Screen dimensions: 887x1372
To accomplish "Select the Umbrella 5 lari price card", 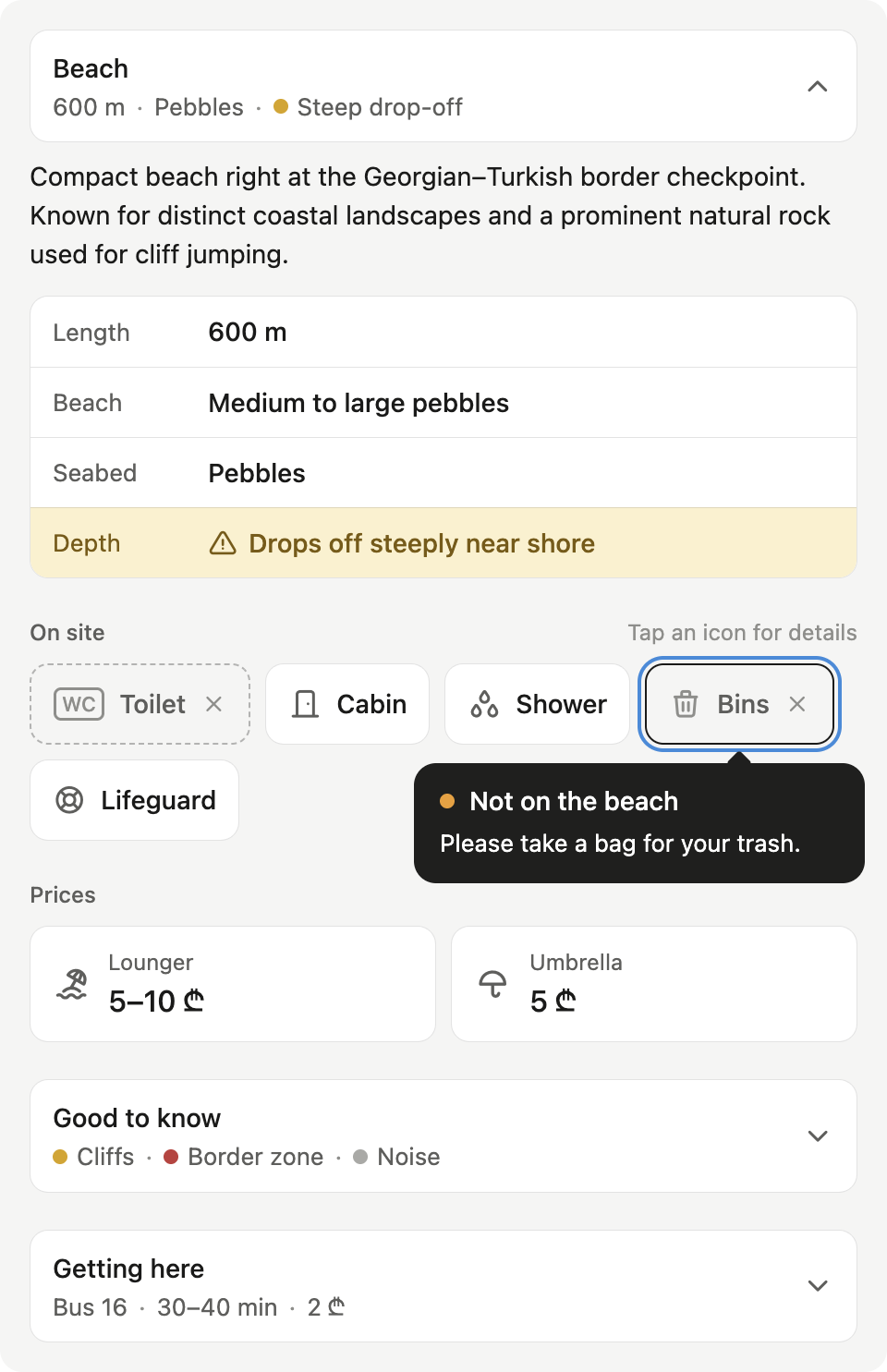I will 654,984.
